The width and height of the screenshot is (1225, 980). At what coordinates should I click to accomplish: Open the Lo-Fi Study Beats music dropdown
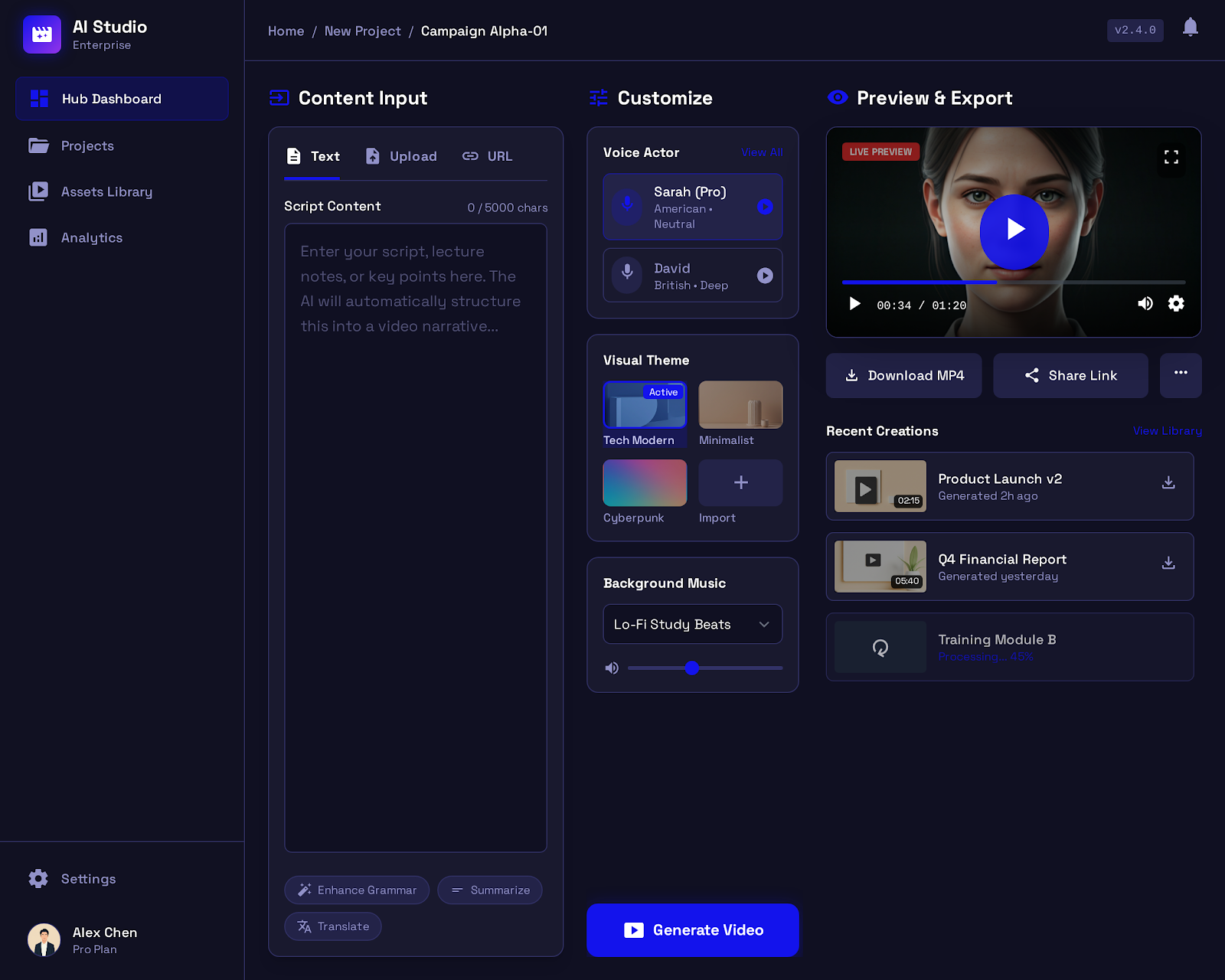pyautogui.click(x=691, y=624)
